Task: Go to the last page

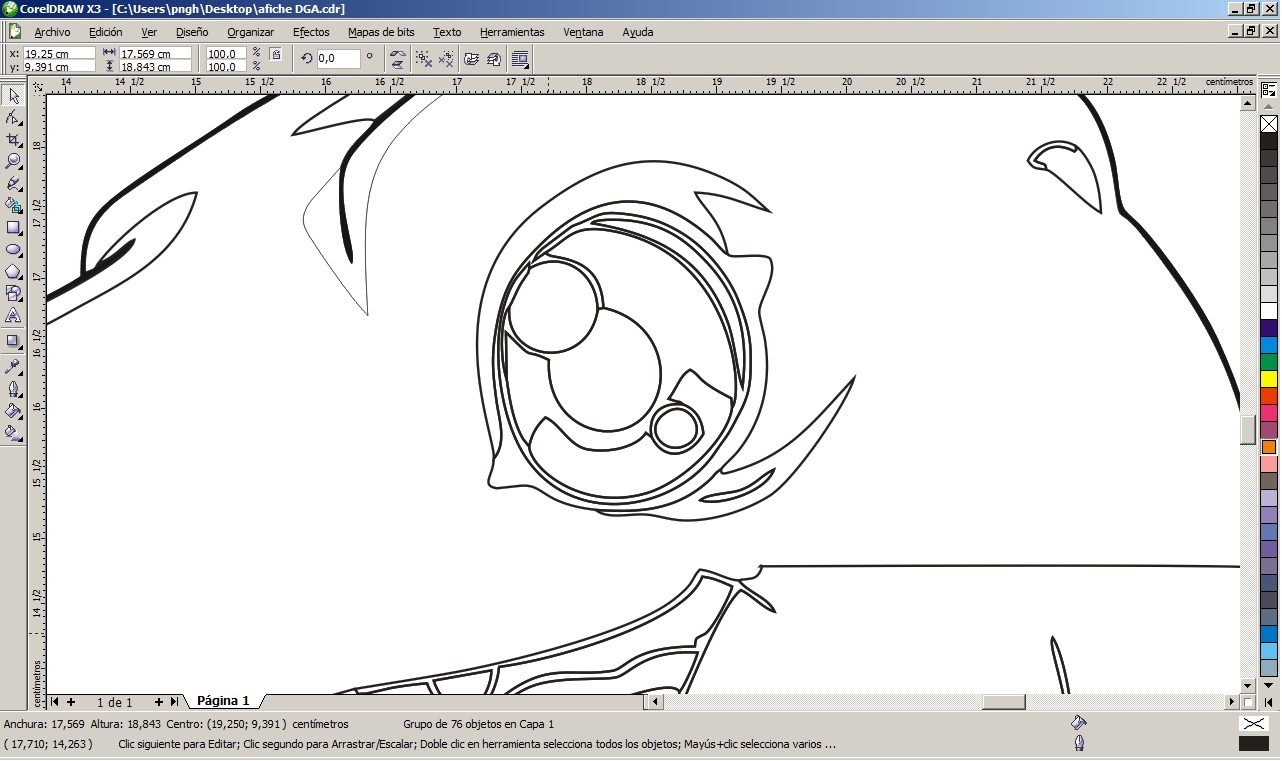Action: (174, 702)
